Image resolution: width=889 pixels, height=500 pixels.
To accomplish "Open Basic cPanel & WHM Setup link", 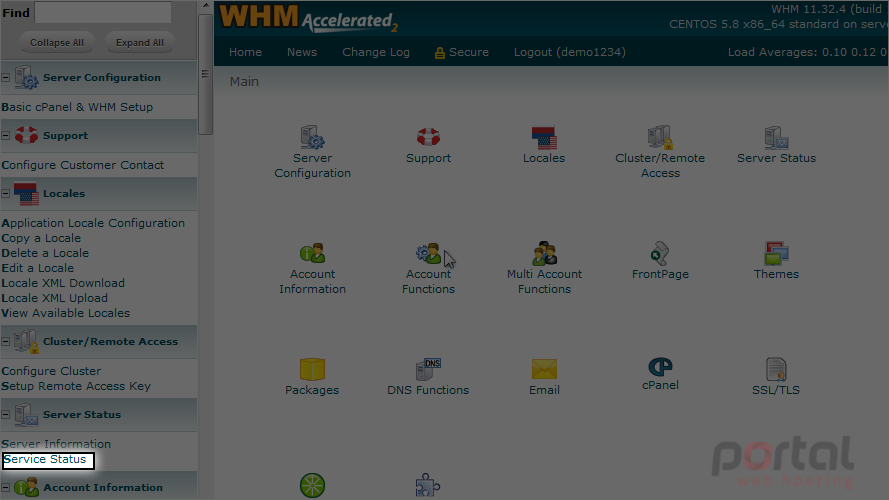I will 77,107.
